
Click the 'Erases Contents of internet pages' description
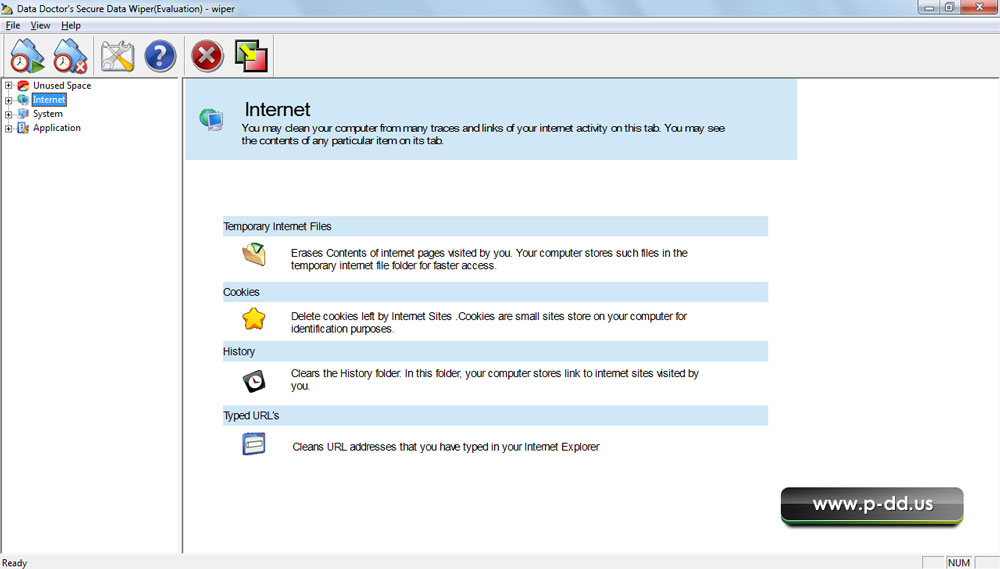489,259
